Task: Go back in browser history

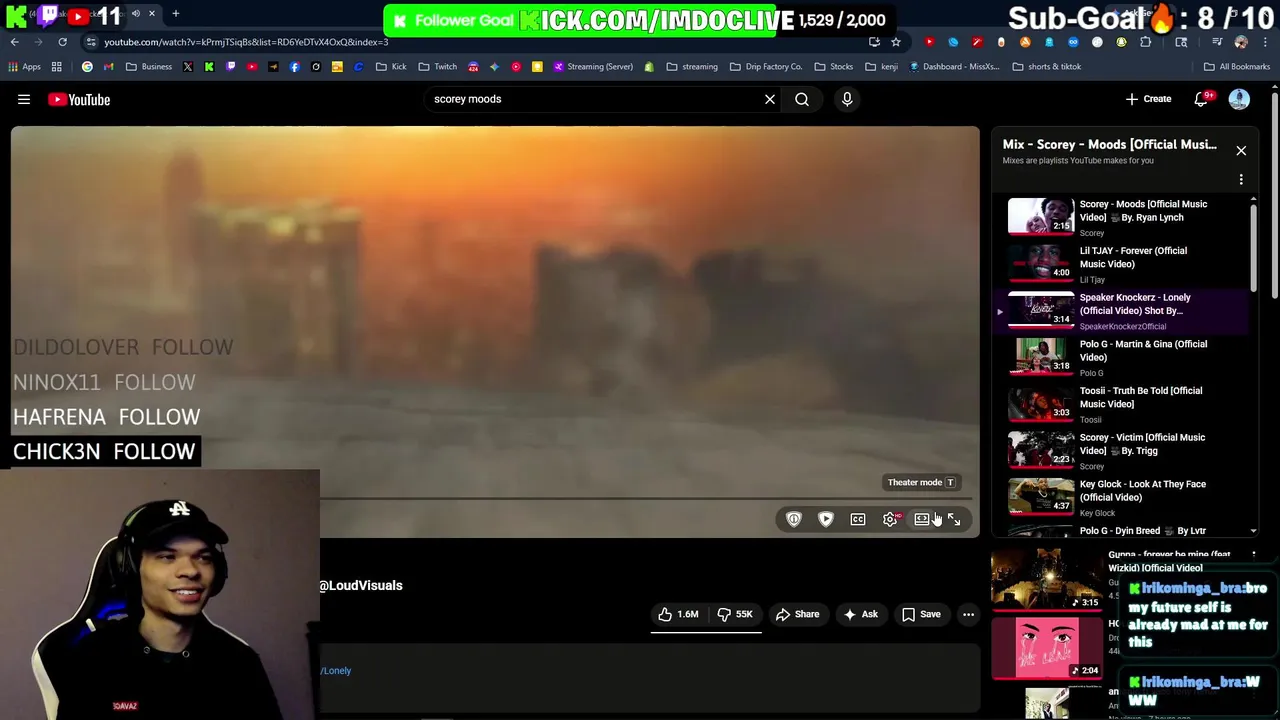Action: (x=15, y=42)
